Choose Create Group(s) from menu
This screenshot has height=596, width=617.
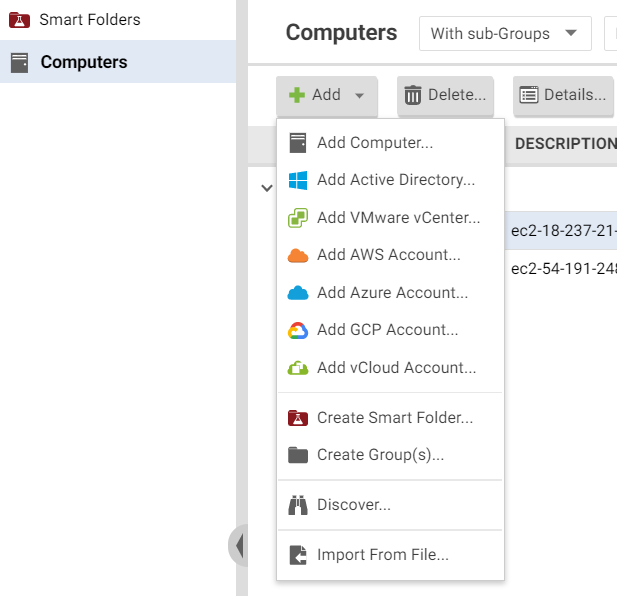click(380, 455)
